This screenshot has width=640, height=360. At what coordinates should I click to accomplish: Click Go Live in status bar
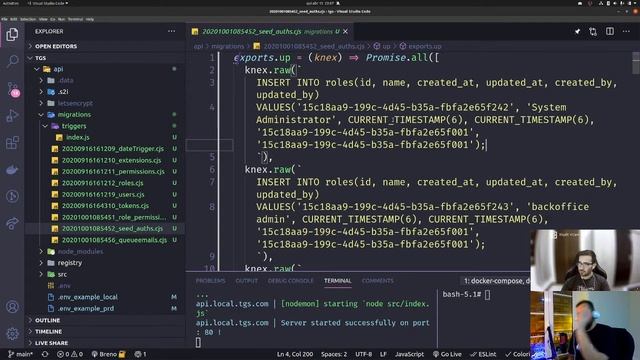447,354
